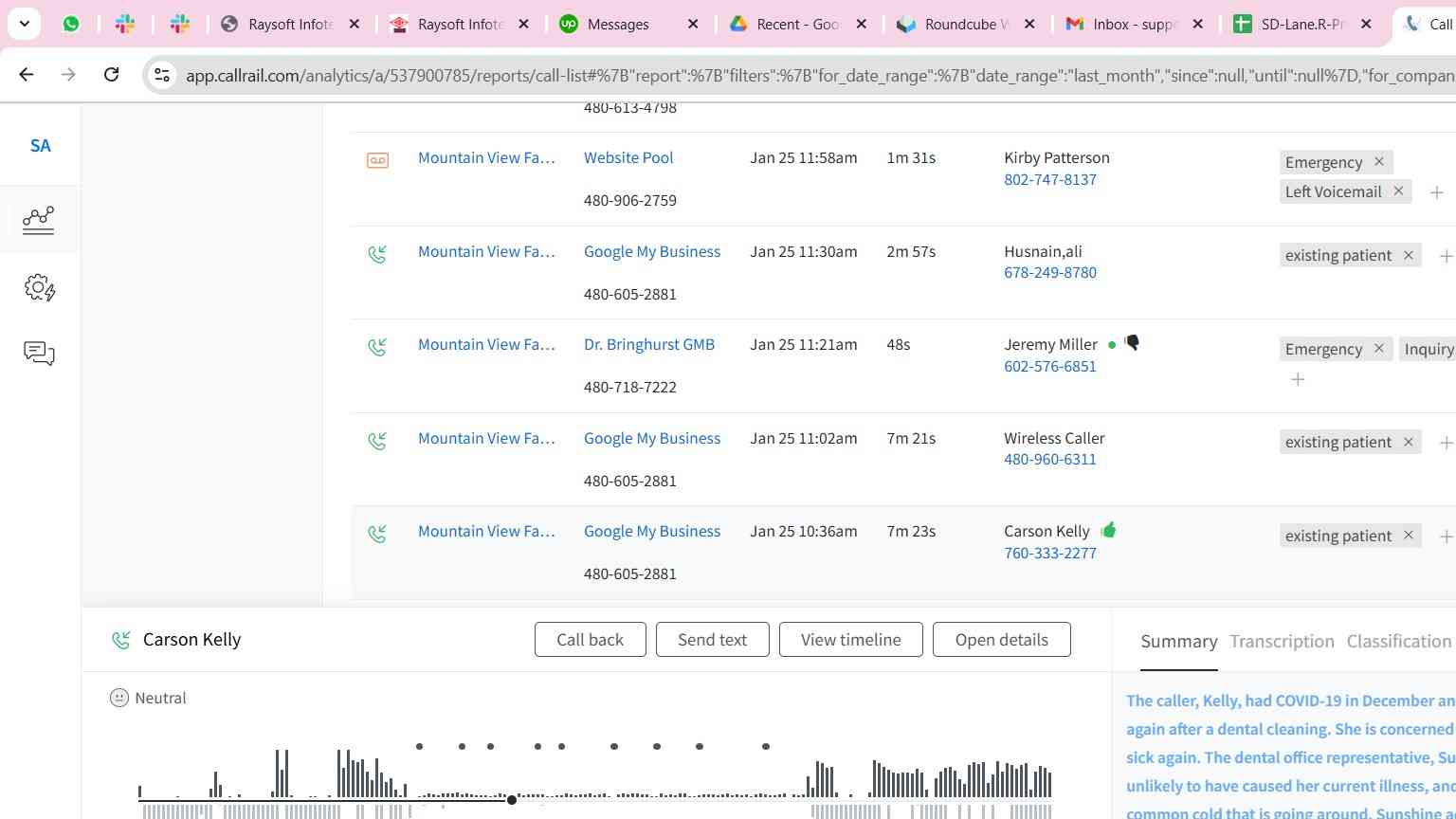Image resolution: width=1456 pixels, height=819 pixels.
Task: Click the Call back button
Action: pyautogui.click(x=590, y=640)
